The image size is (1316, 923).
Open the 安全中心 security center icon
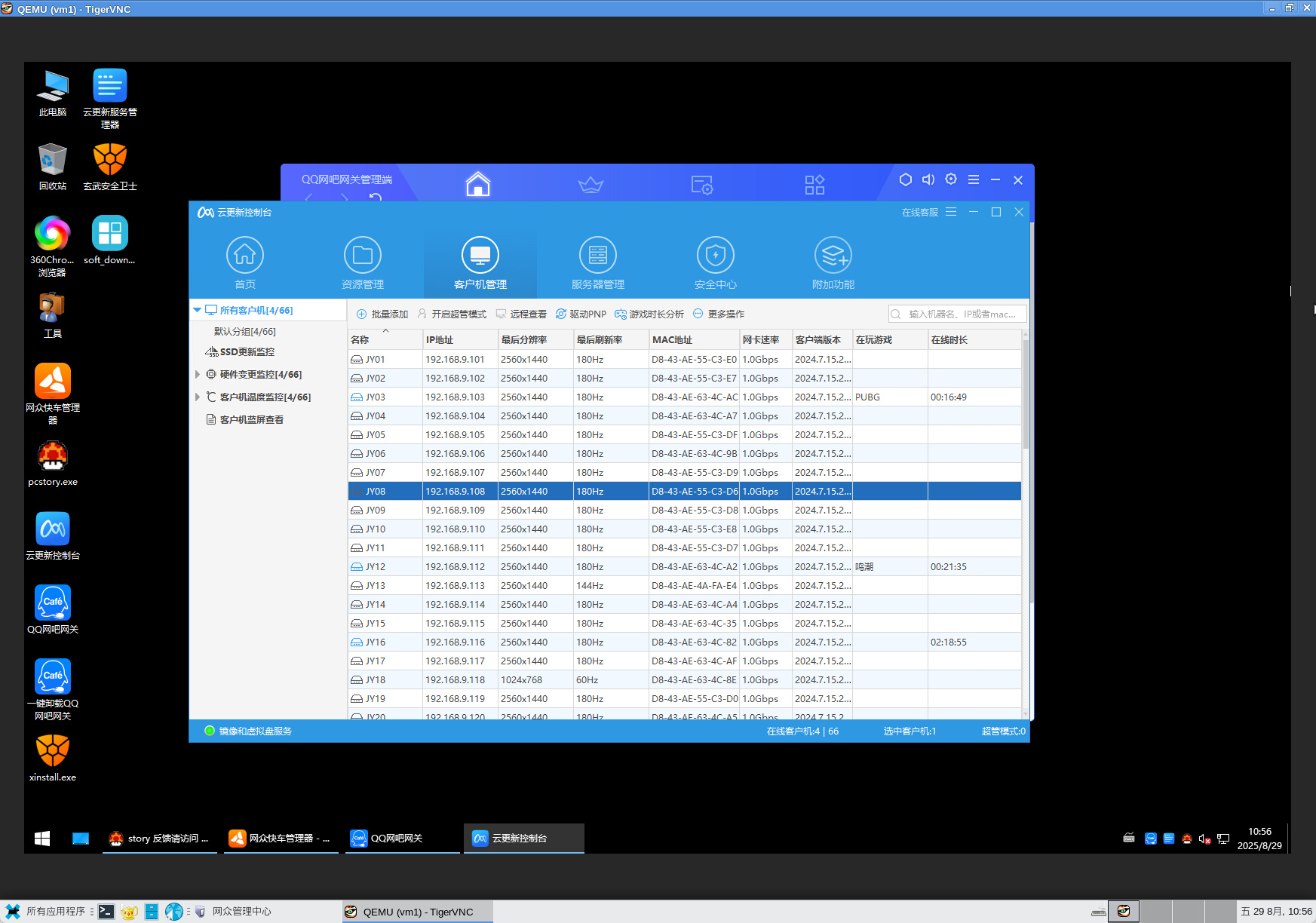click(x=716, y=256)
